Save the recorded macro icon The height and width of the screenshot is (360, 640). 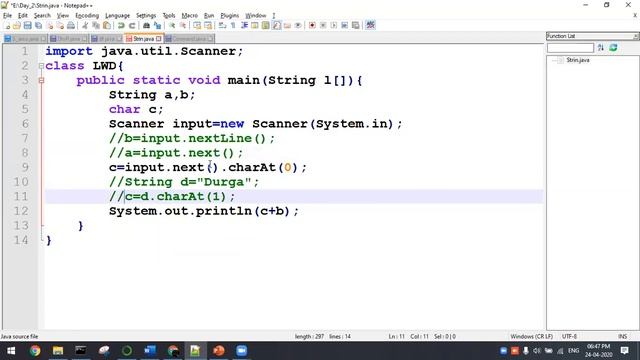tap(356, 25)
